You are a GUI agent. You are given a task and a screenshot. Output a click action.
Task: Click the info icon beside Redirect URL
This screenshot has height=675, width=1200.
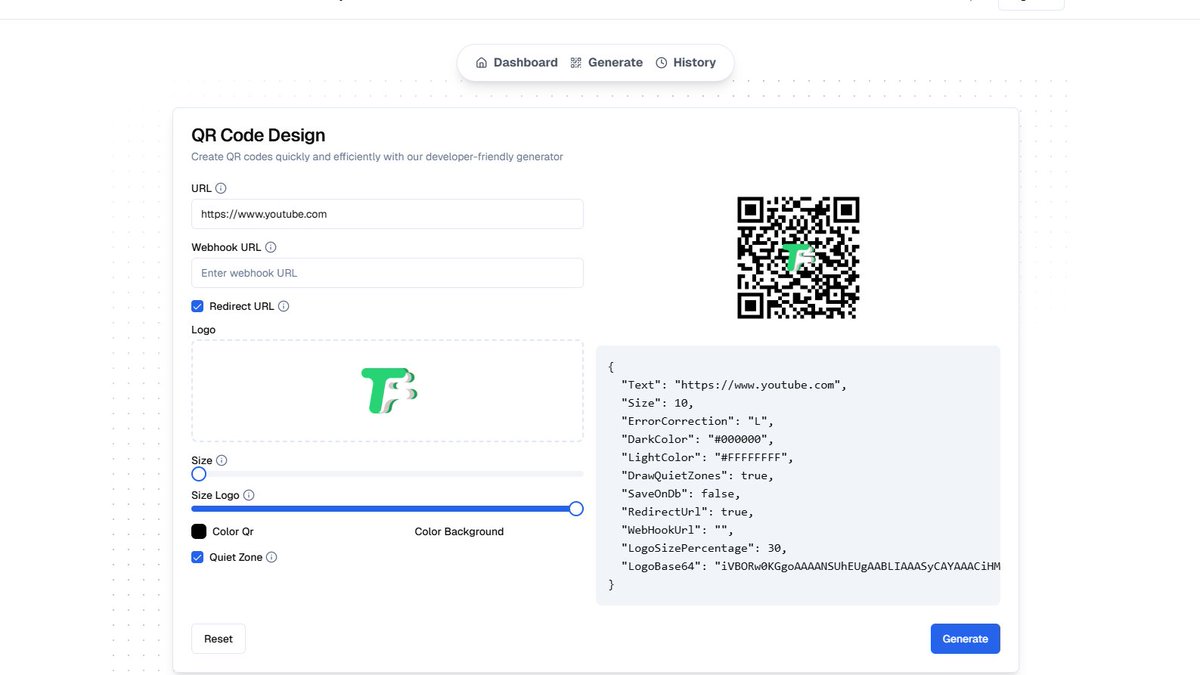284,306
